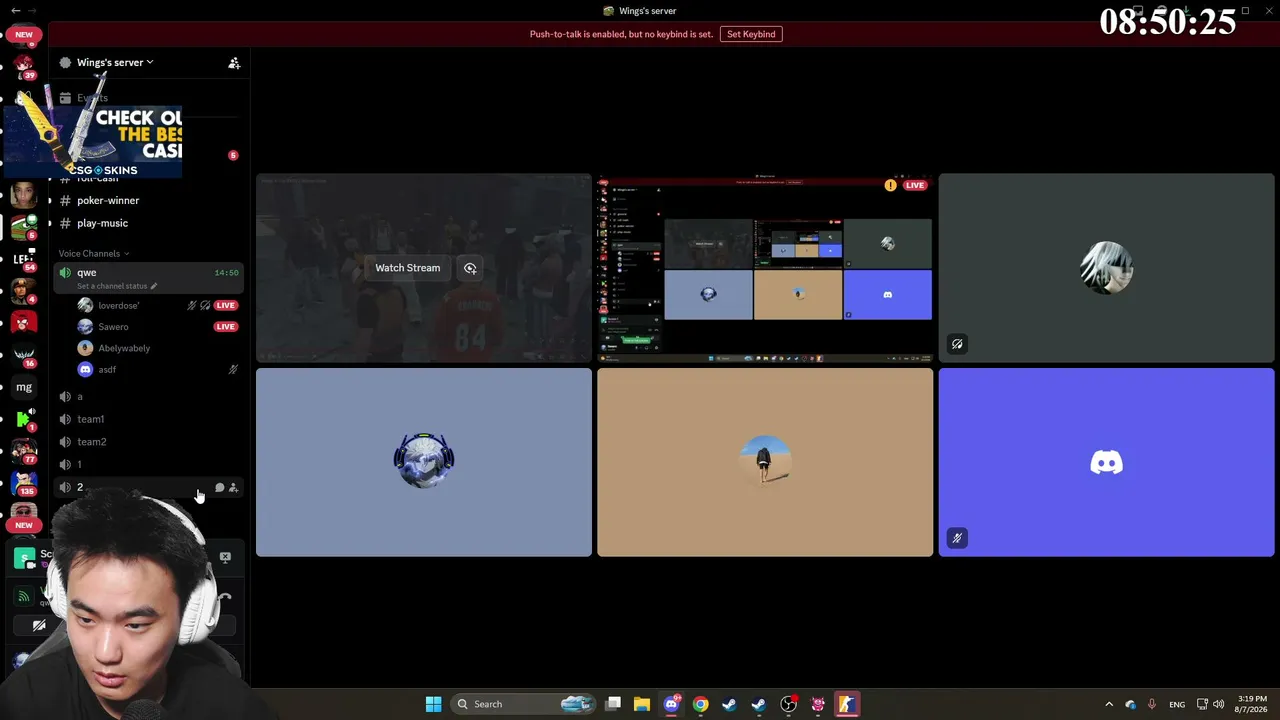
Task: Click the pop-out stream icon beside Watch Stream
Action: pos(470,268)
